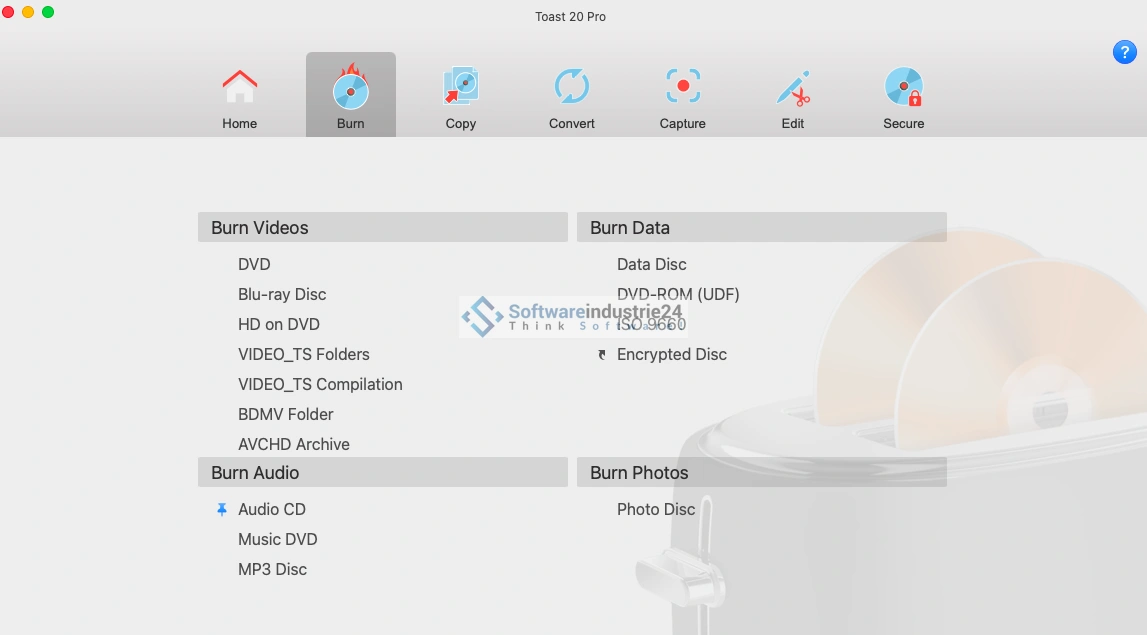Select Blu-ray Disc project

pyautogui.click(x=282, y=295)
